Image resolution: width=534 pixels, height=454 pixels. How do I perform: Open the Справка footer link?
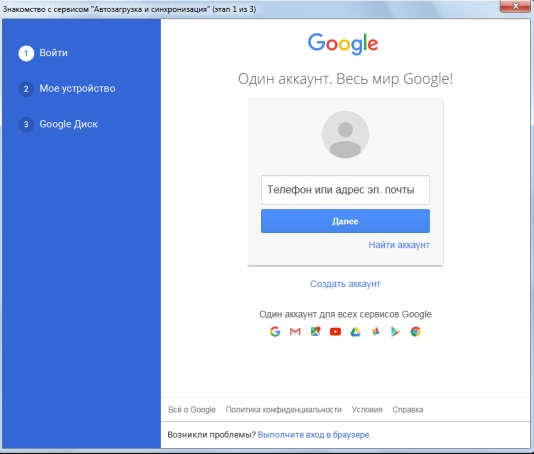pyautogui.click(x=408, y=409)
